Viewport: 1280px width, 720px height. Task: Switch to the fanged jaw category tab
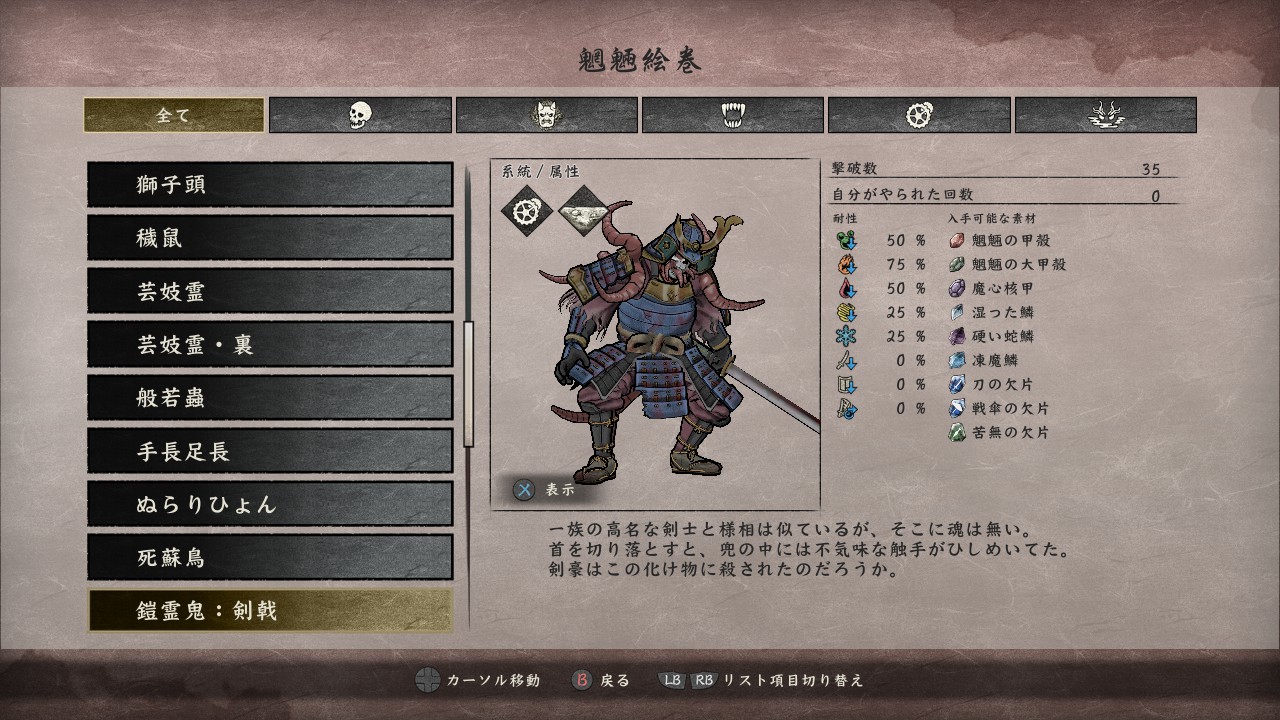(733, 115)
